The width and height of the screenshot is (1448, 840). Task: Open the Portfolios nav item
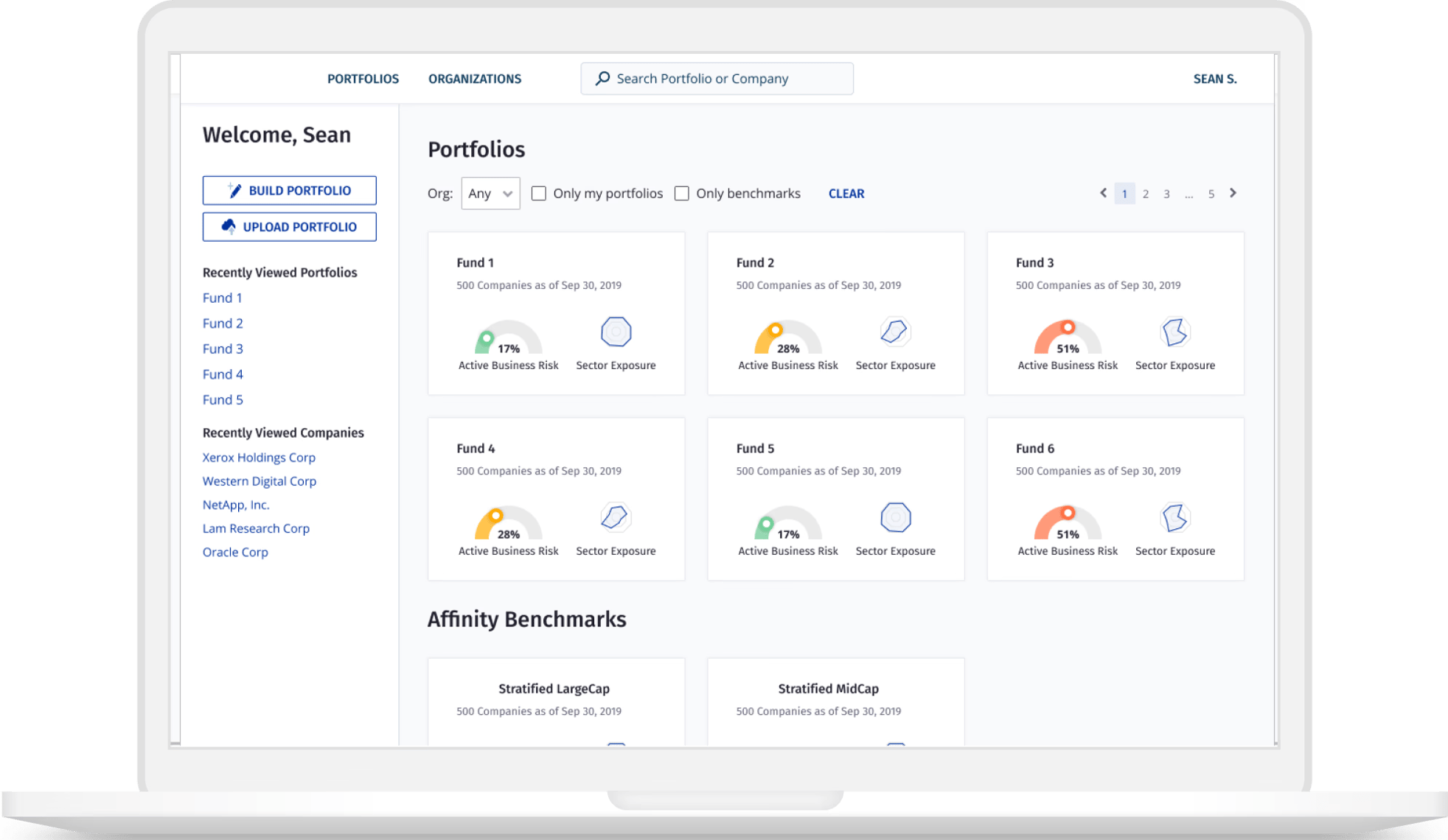pyautogui.click(x=363, y=79)
